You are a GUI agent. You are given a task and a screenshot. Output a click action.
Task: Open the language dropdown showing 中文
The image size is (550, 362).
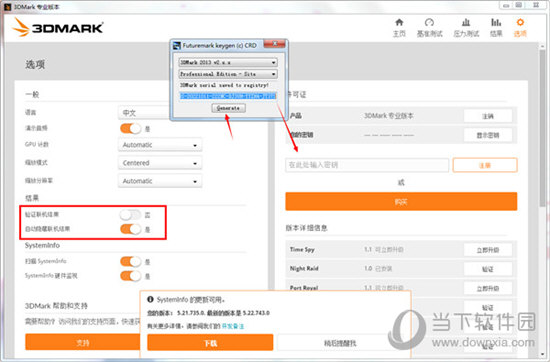(x=145, y=113)
